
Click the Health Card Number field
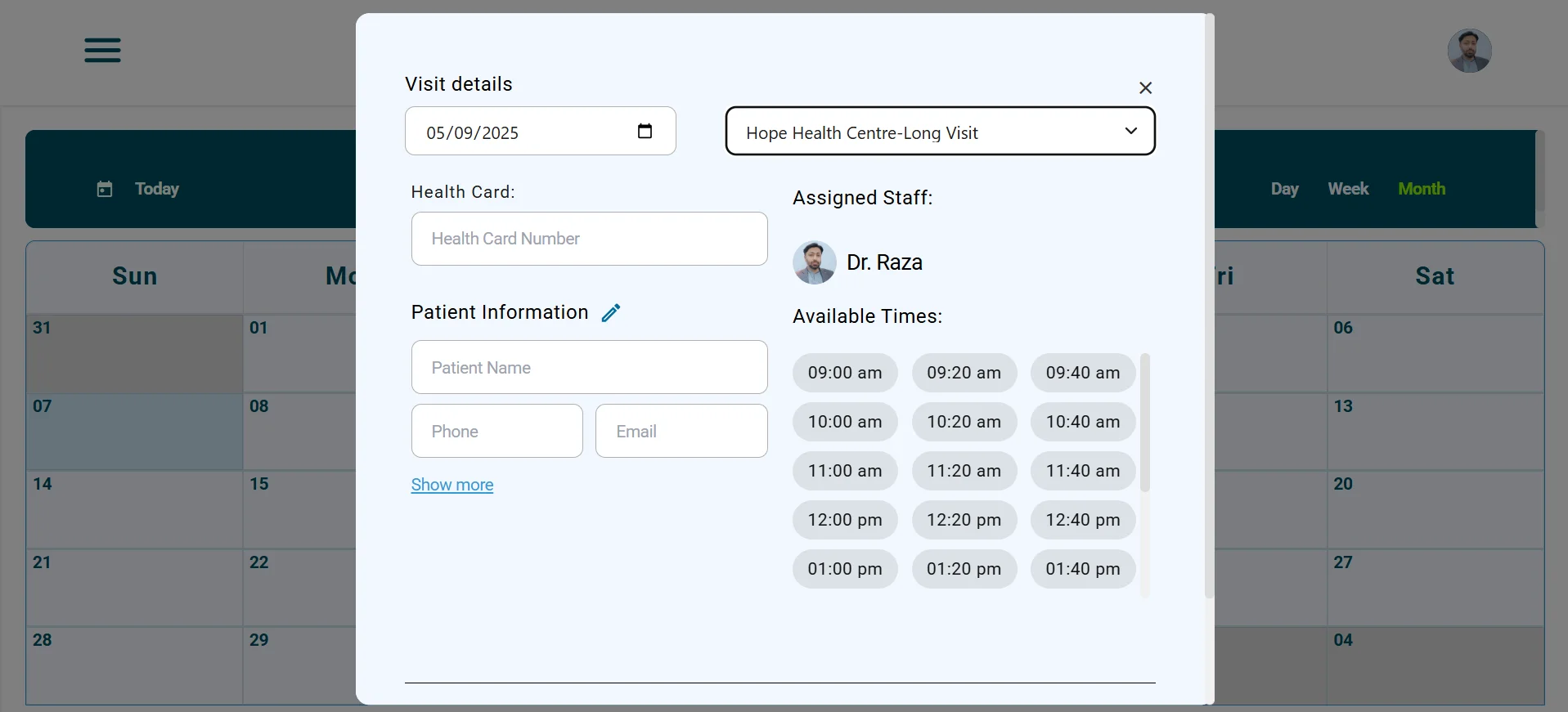click(589, 239)
